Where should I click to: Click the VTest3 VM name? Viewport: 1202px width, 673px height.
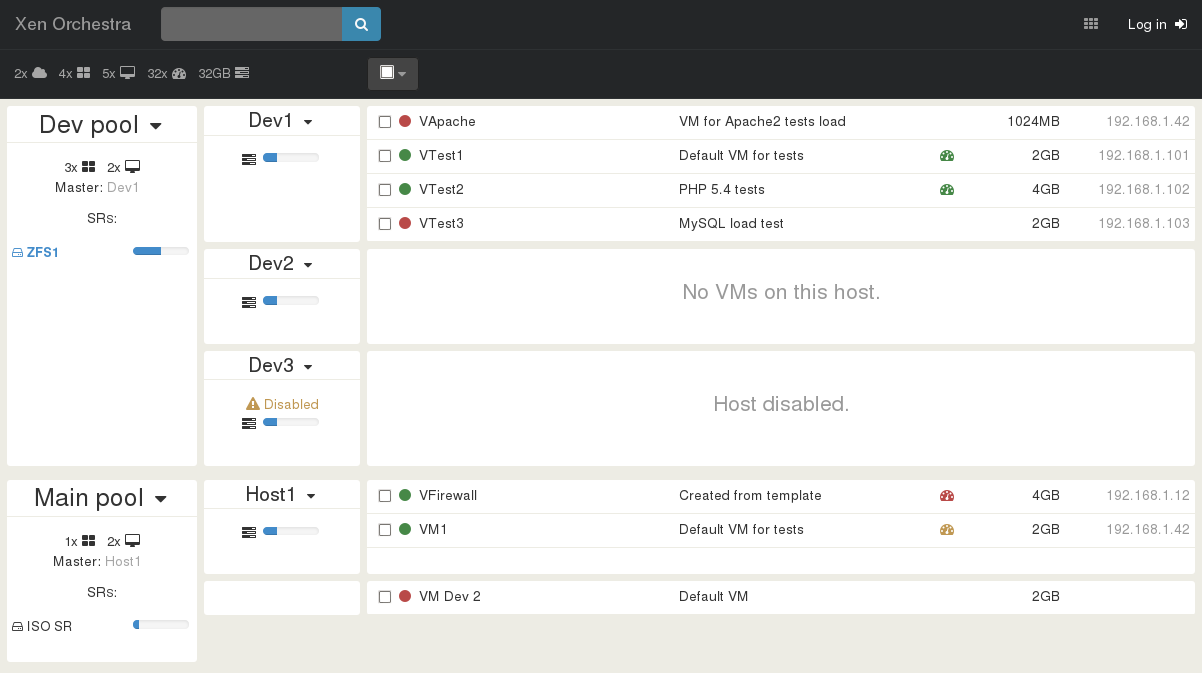click(441, 223)
